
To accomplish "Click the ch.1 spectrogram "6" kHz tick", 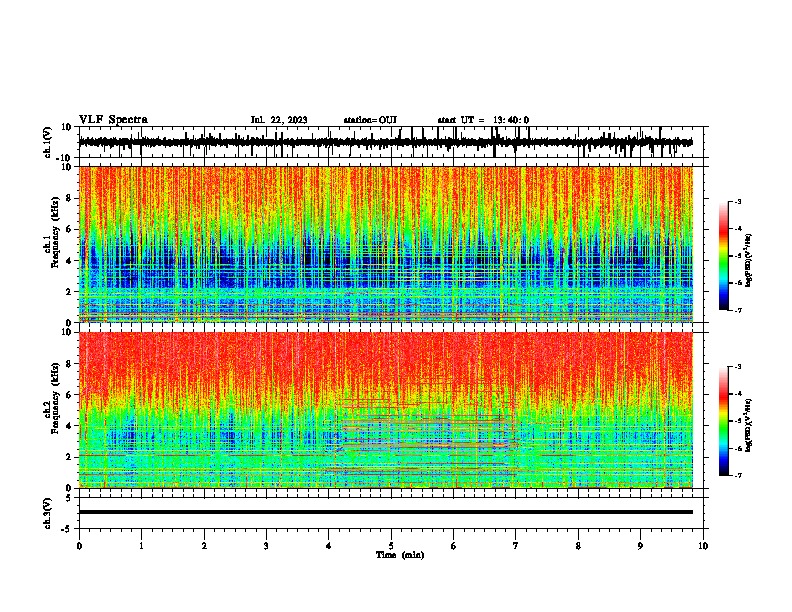I will coord(69,229).
